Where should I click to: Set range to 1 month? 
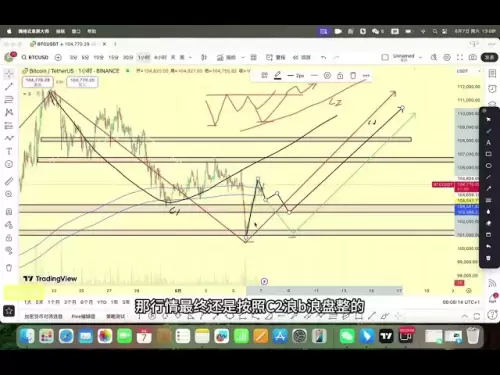tap(53, 302)
